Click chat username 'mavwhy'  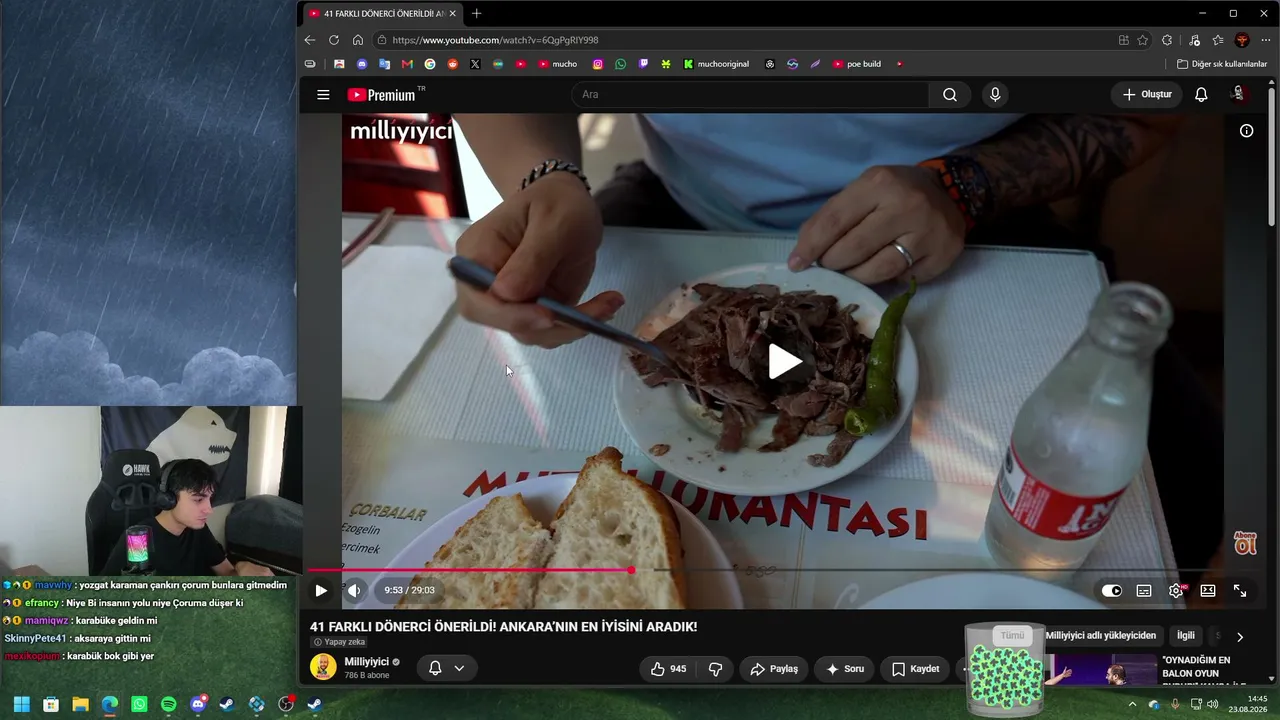tap(53, 585)
